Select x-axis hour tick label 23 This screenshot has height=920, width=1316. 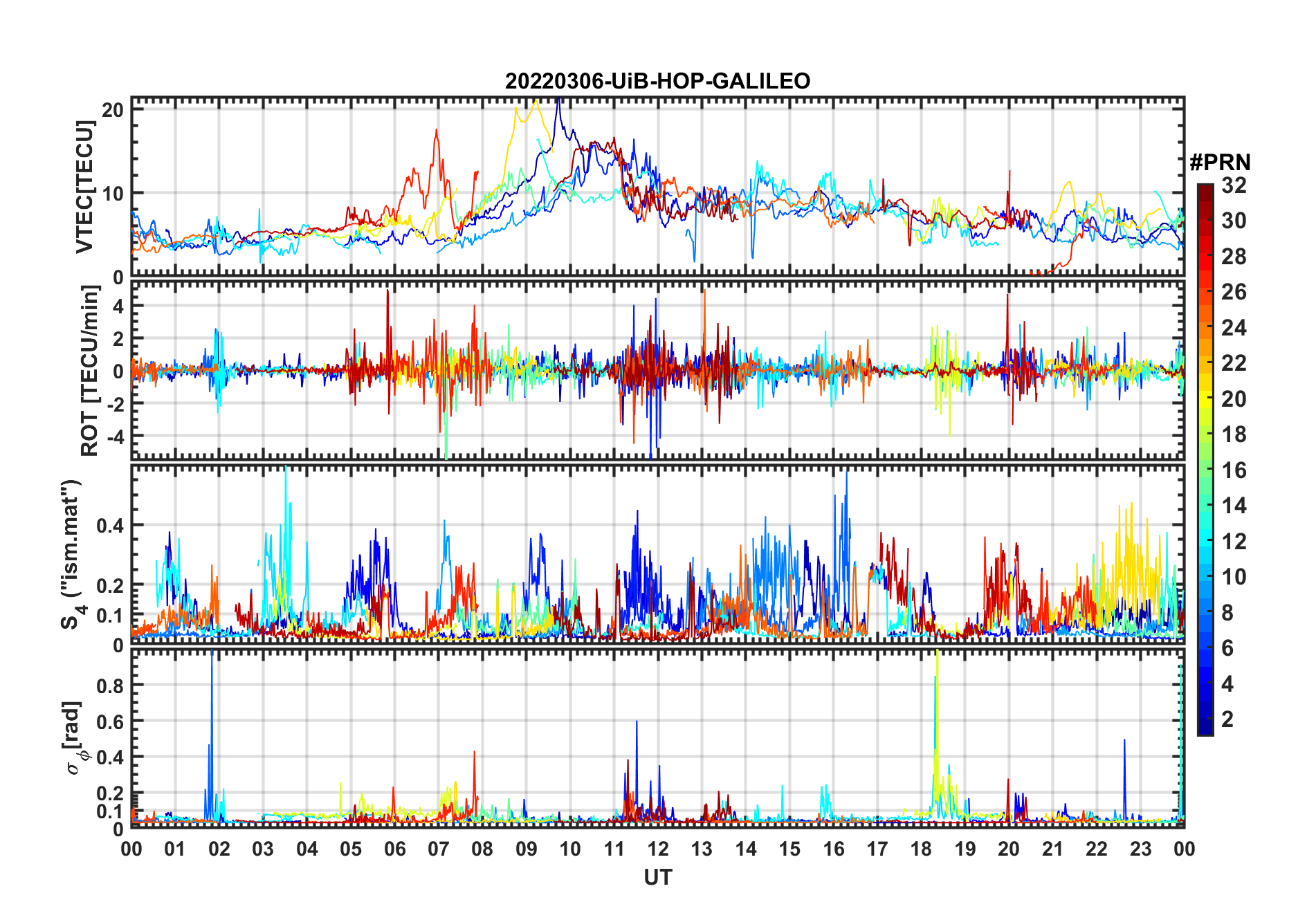[x=1141, y=849]
